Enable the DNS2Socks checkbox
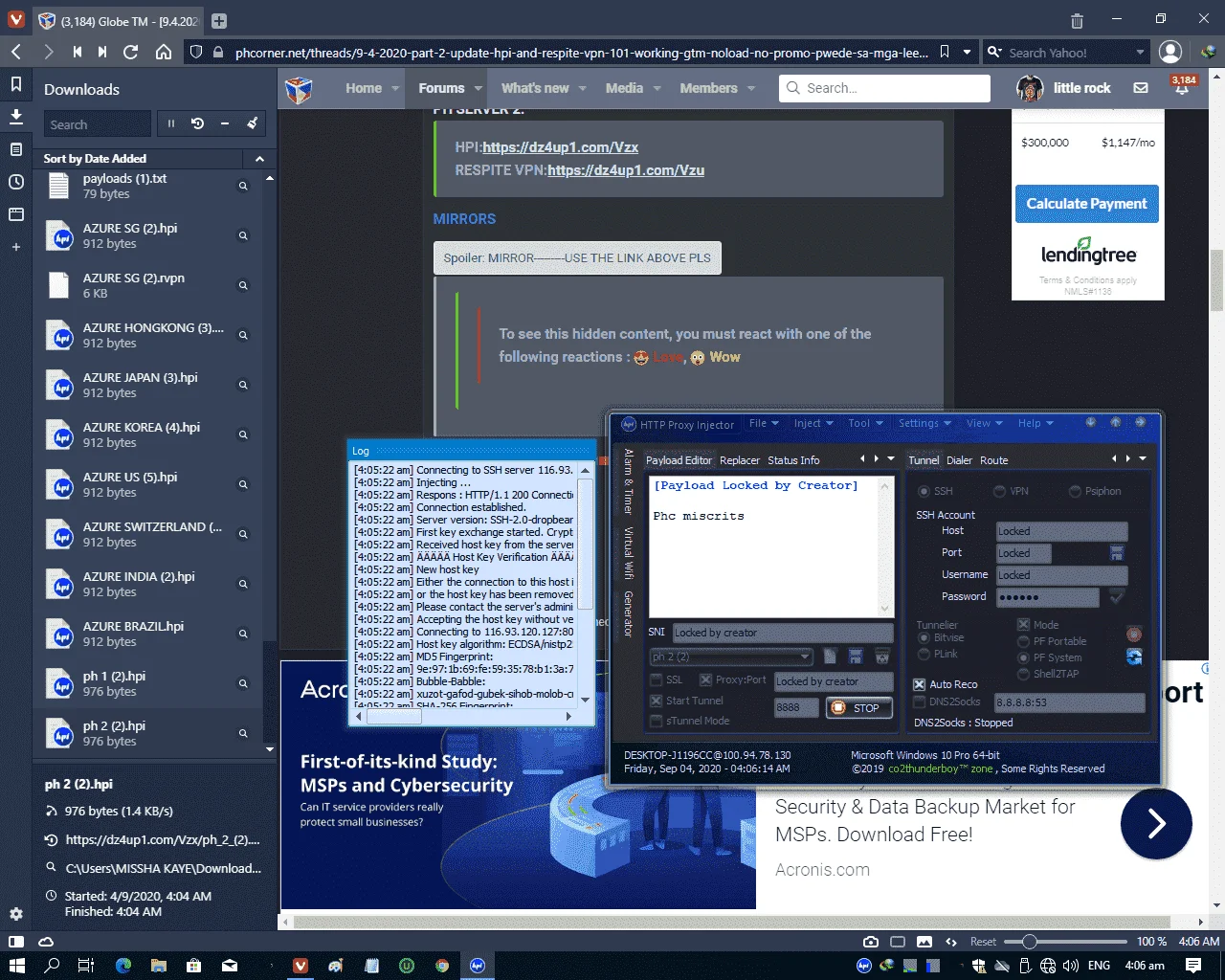Screen dimensions: 1225x980 click(920, 702)
